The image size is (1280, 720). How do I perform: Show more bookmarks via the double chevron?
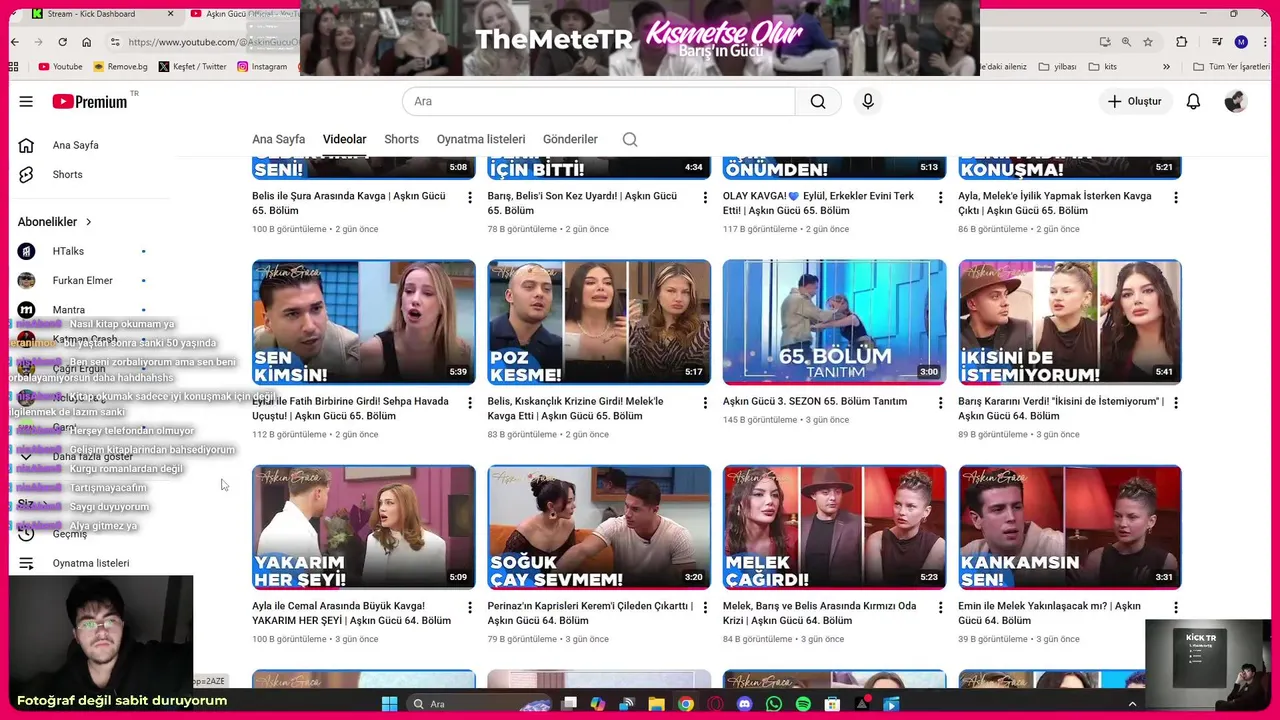click(x=1166, y=67)
